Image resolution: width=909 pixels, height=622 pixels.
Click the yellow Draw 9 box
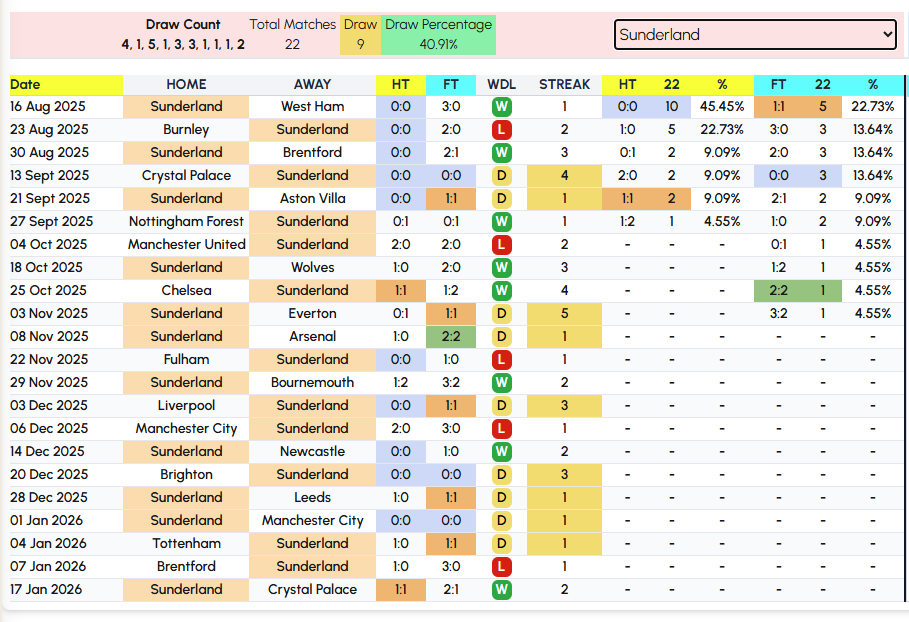point(360,34)
